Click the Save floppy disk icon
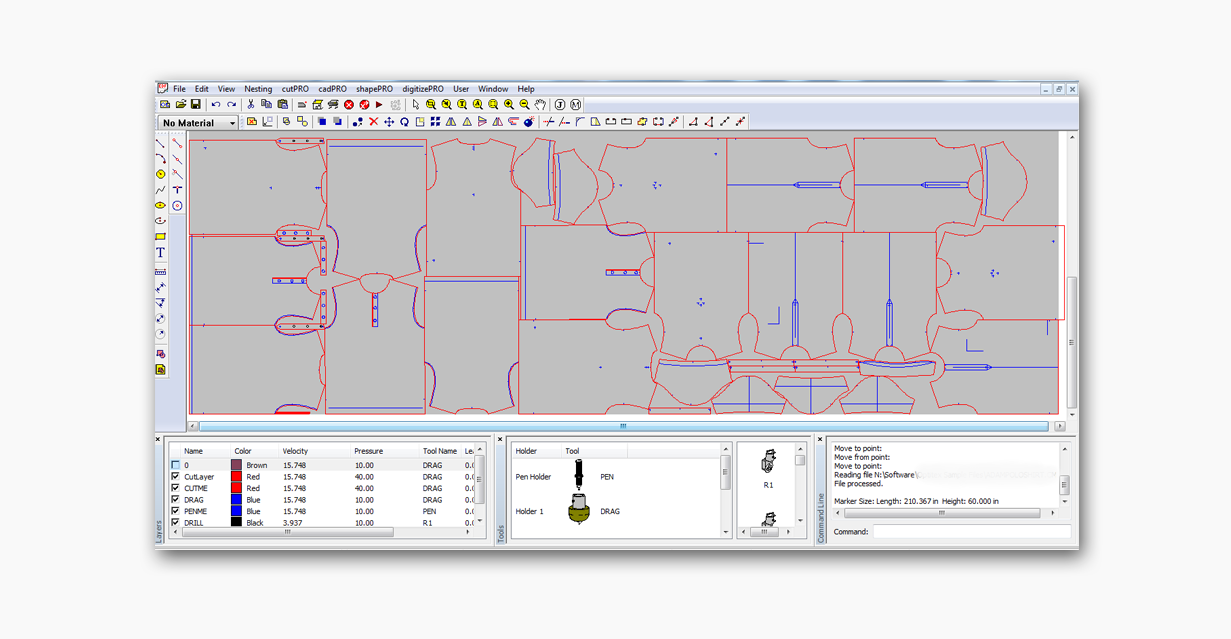This screenshot has width=1231, height=639. point(196,105)
